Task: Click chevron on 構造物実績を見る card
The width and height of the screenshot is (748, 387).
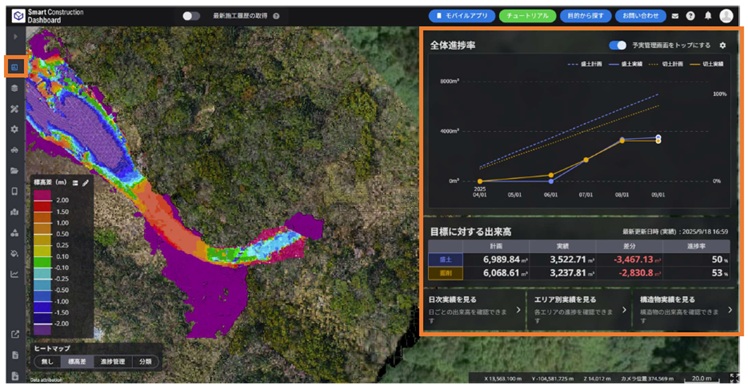Action: 730,310
